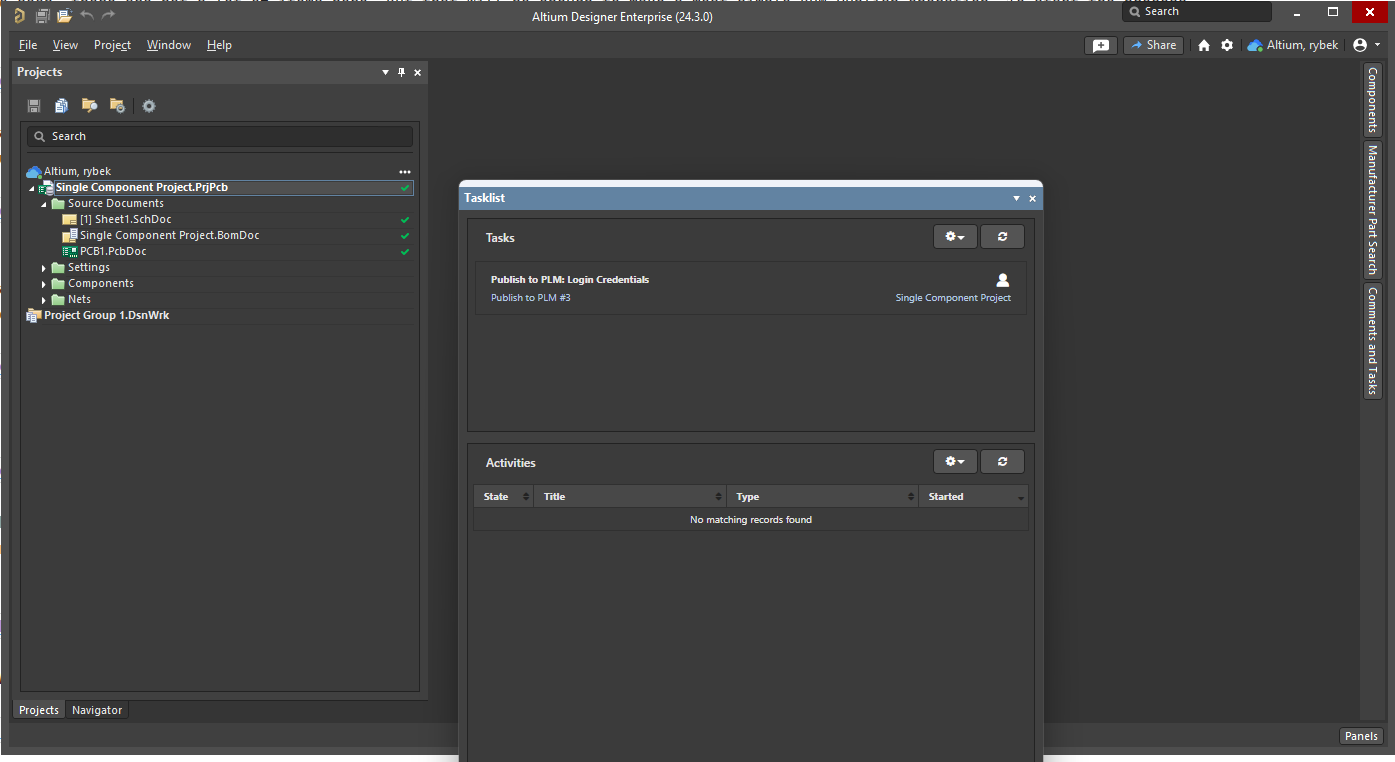Click the add comment speech bubble icon
This screenshot has height=762, width=1395.
click(1101, 45)
